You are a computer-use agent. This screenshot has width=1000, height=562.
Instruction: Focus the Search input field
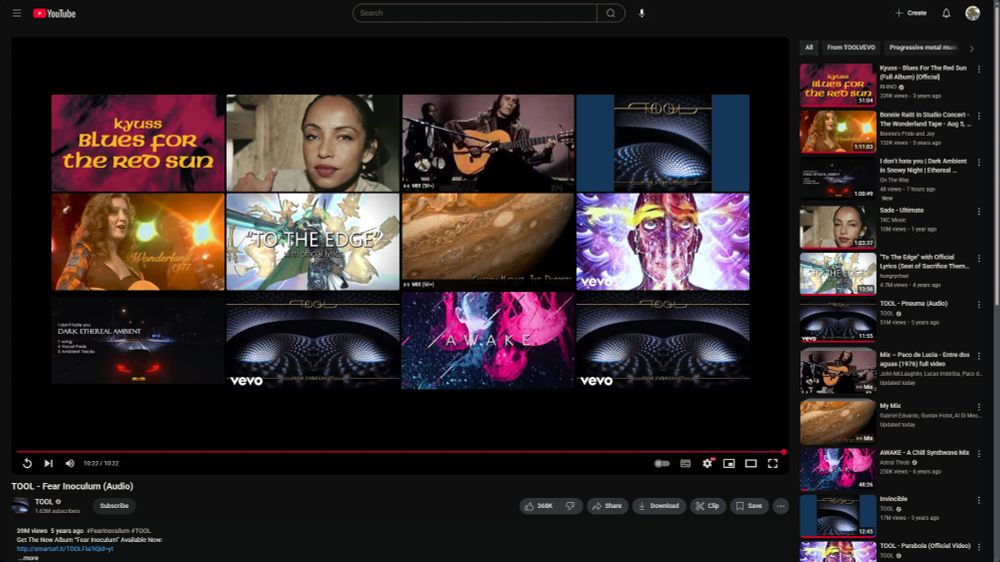click(x=474, y=13)
